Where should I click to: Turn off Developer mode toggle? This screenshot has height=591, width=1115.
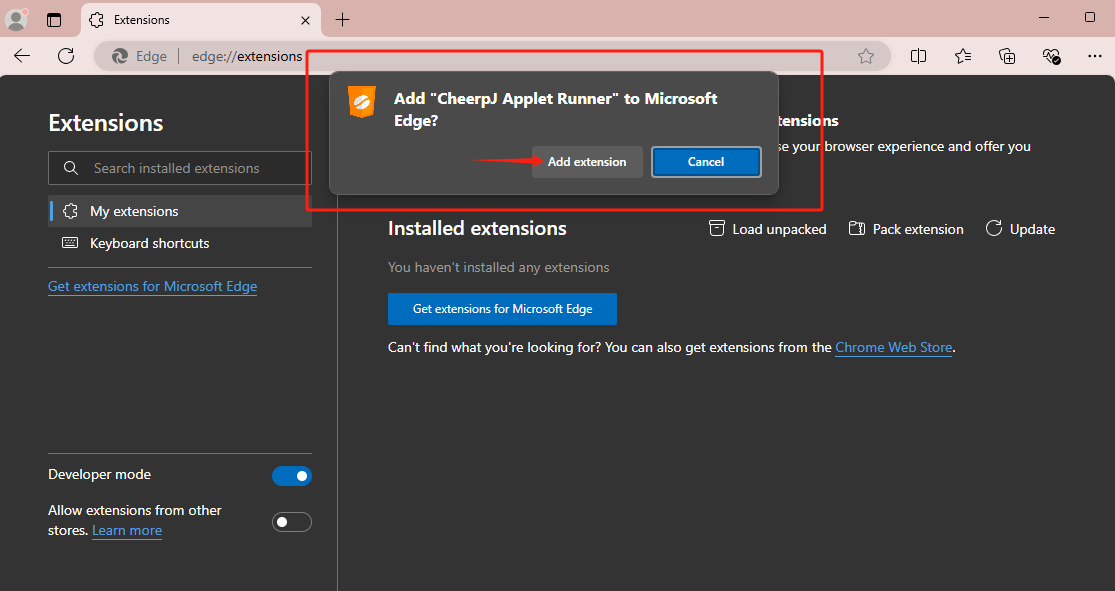(292, 476)
